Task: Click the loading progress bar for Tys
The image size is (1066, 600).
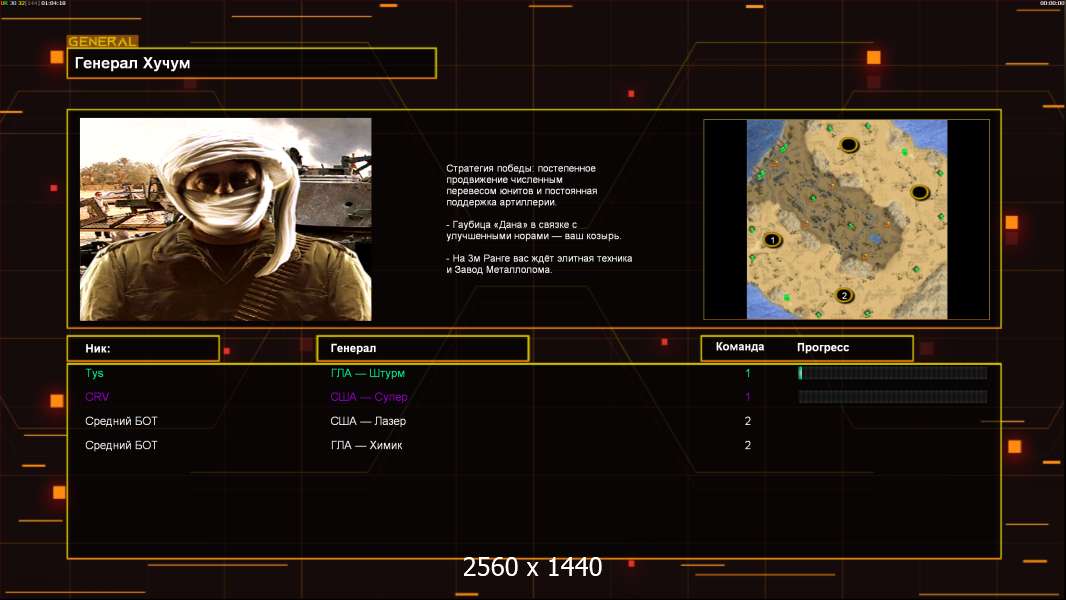Action: pos(892,373)
